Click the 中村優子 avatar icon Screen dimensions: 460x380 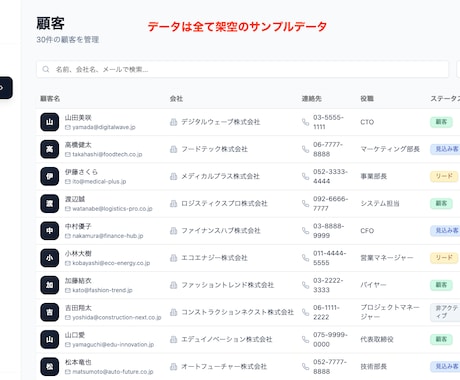pos(50,231)
